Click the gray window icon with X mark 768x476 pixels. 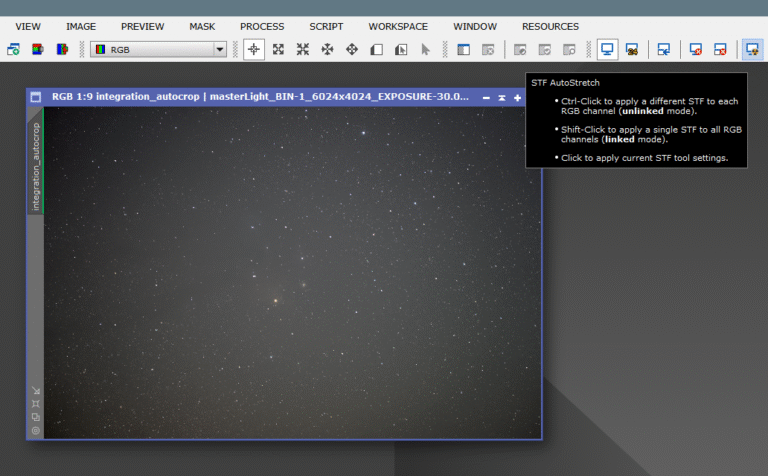pos(488,49)
